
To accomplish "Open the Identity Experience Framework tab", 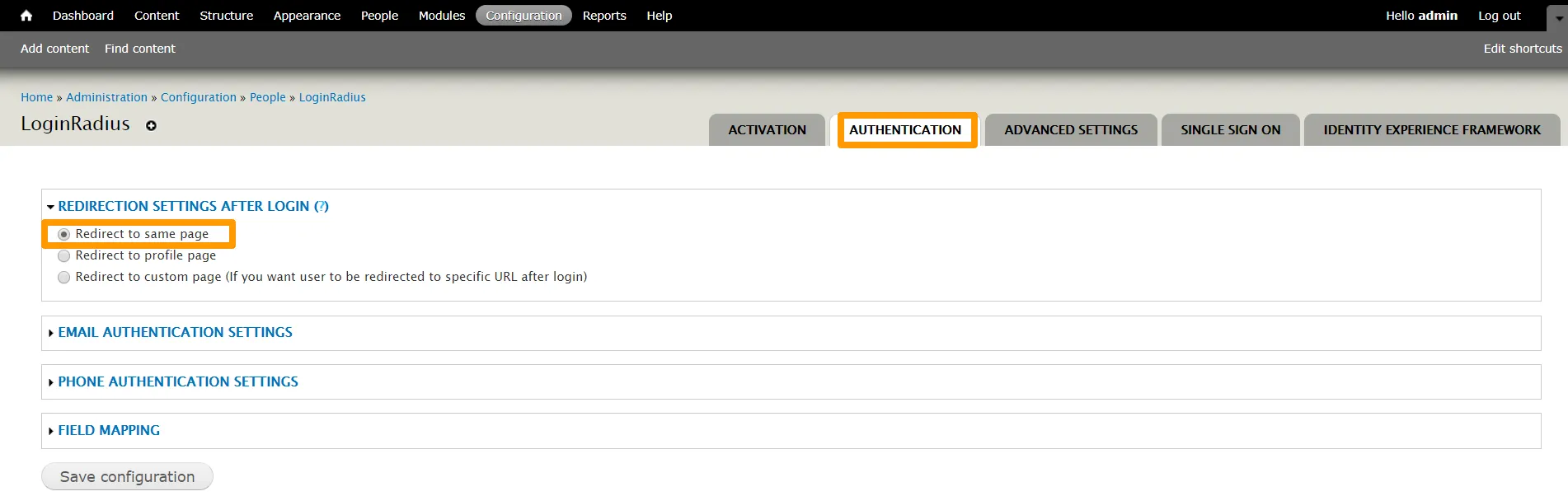I will tap(1432, 130).
